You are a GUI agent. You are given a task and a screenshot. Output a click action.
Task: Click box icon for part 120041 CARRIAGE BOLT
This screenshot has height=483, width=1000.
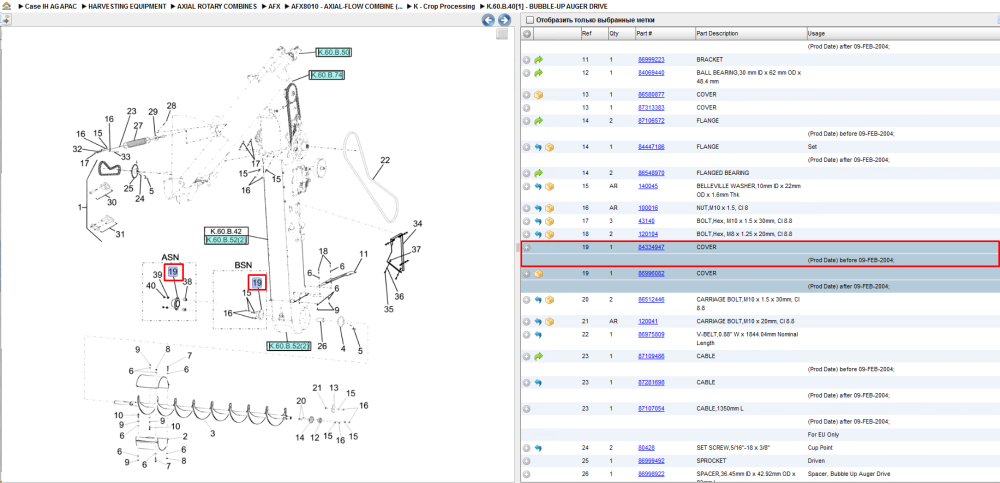[549, 322]
